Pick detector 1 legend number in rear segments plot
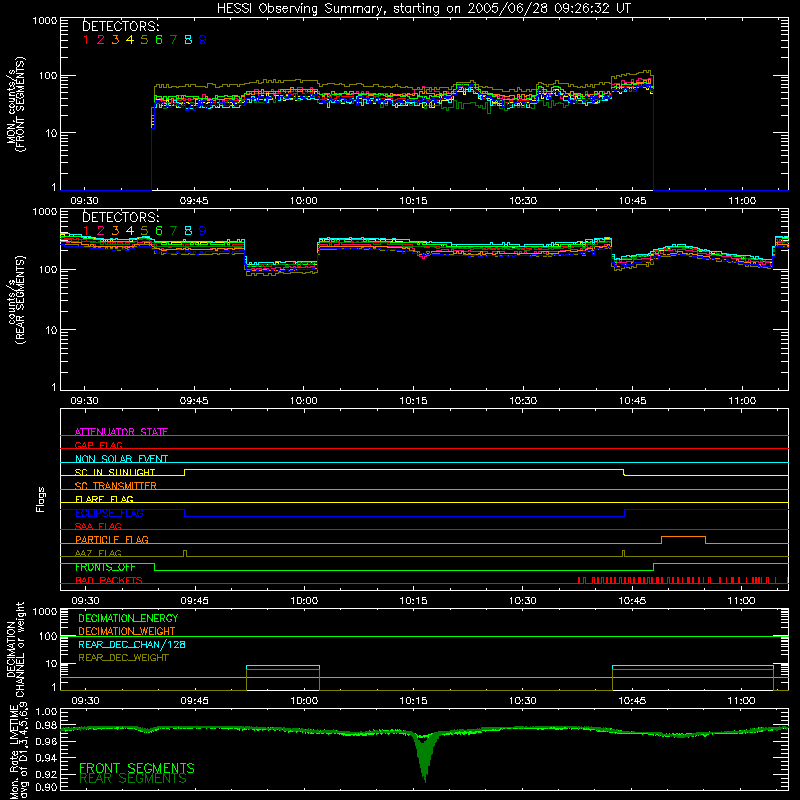The height and width of the screenshot is (800, 800). coord(86,231)
